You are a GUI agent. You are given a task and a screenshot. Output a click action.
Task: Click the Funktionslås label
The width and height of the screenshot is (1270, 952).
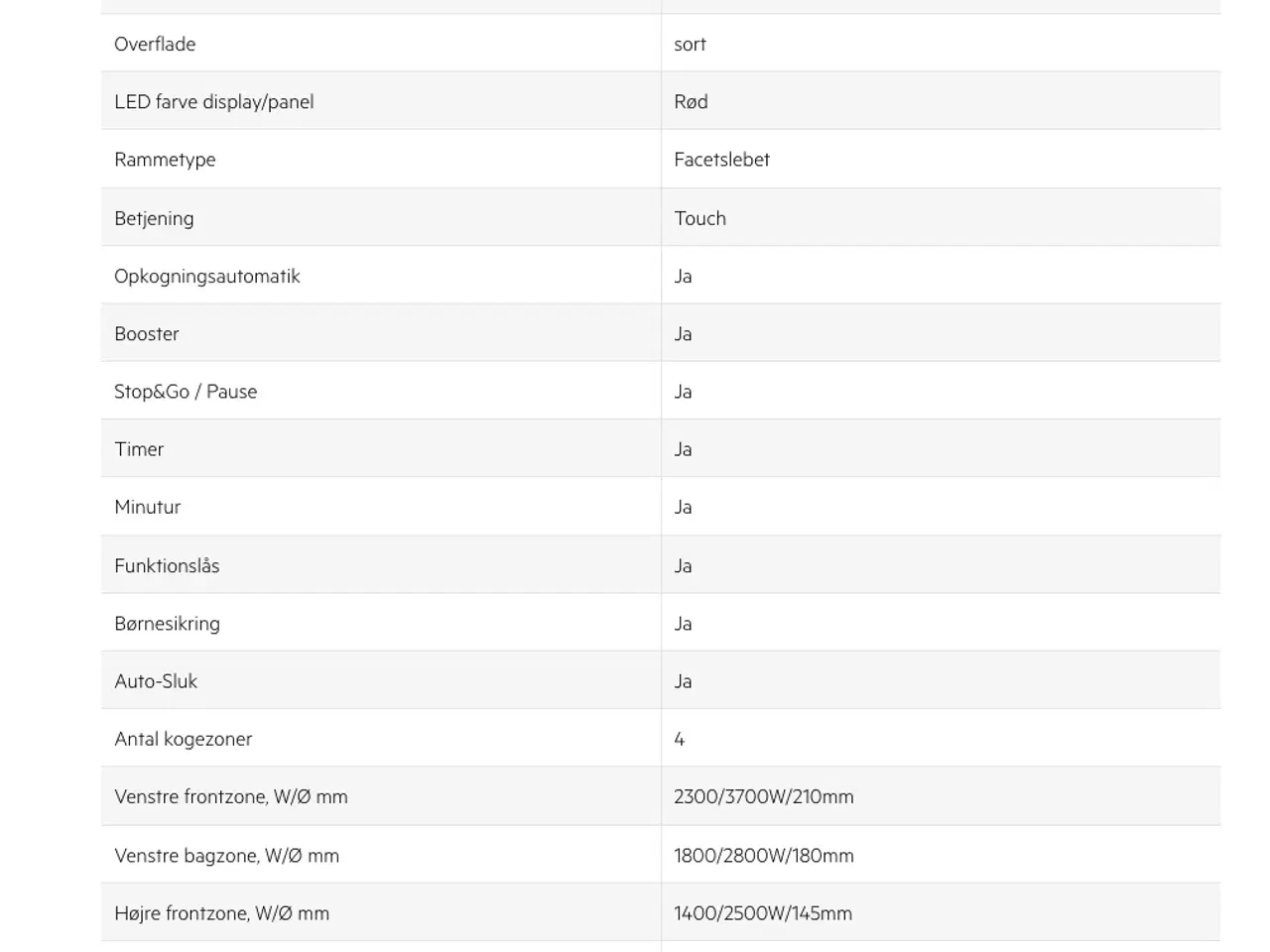coord(167,565)
